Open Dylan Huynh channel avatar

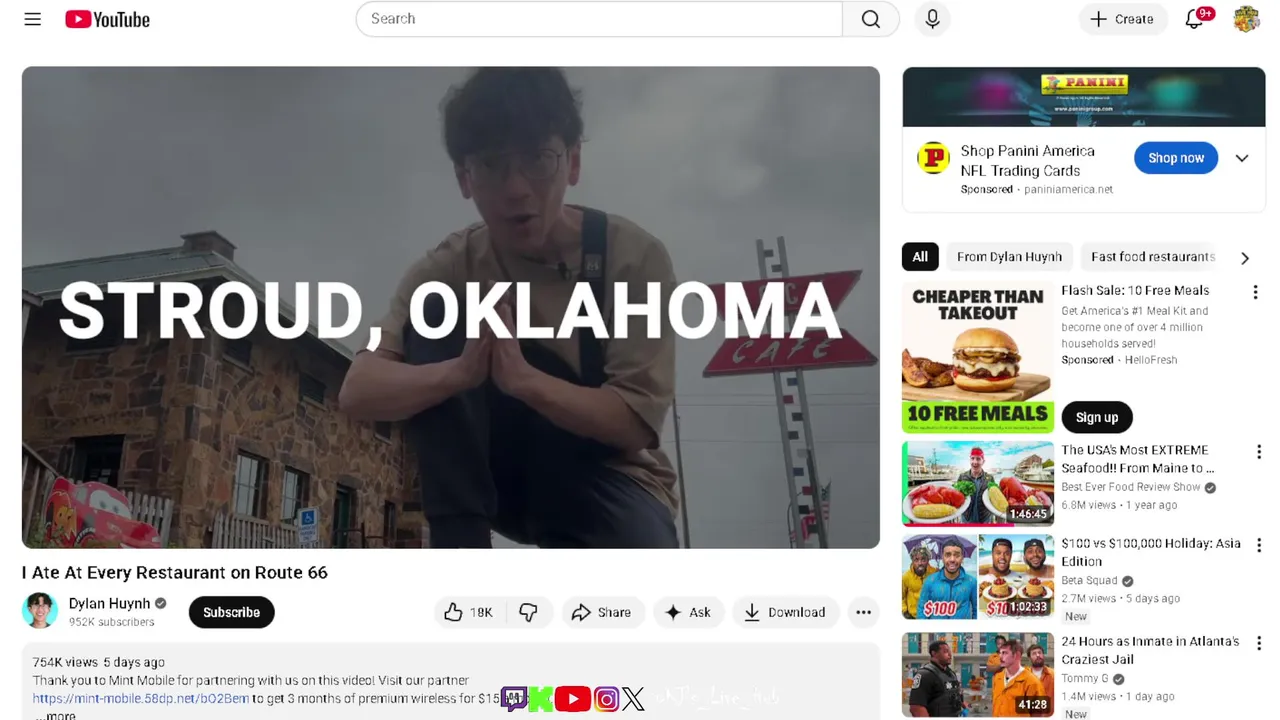coord(40,611)
